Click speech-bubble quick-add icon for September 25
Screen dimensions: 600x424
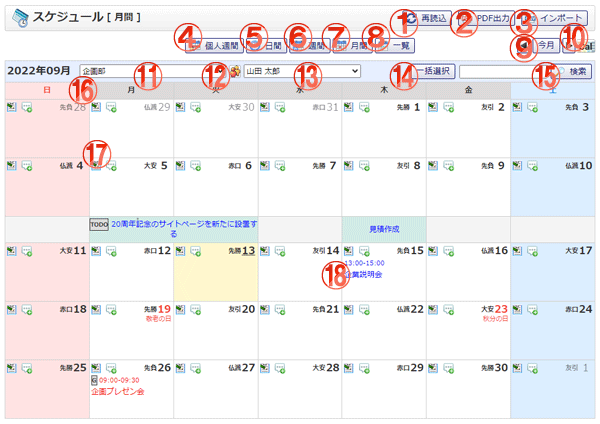click(27, 368)
